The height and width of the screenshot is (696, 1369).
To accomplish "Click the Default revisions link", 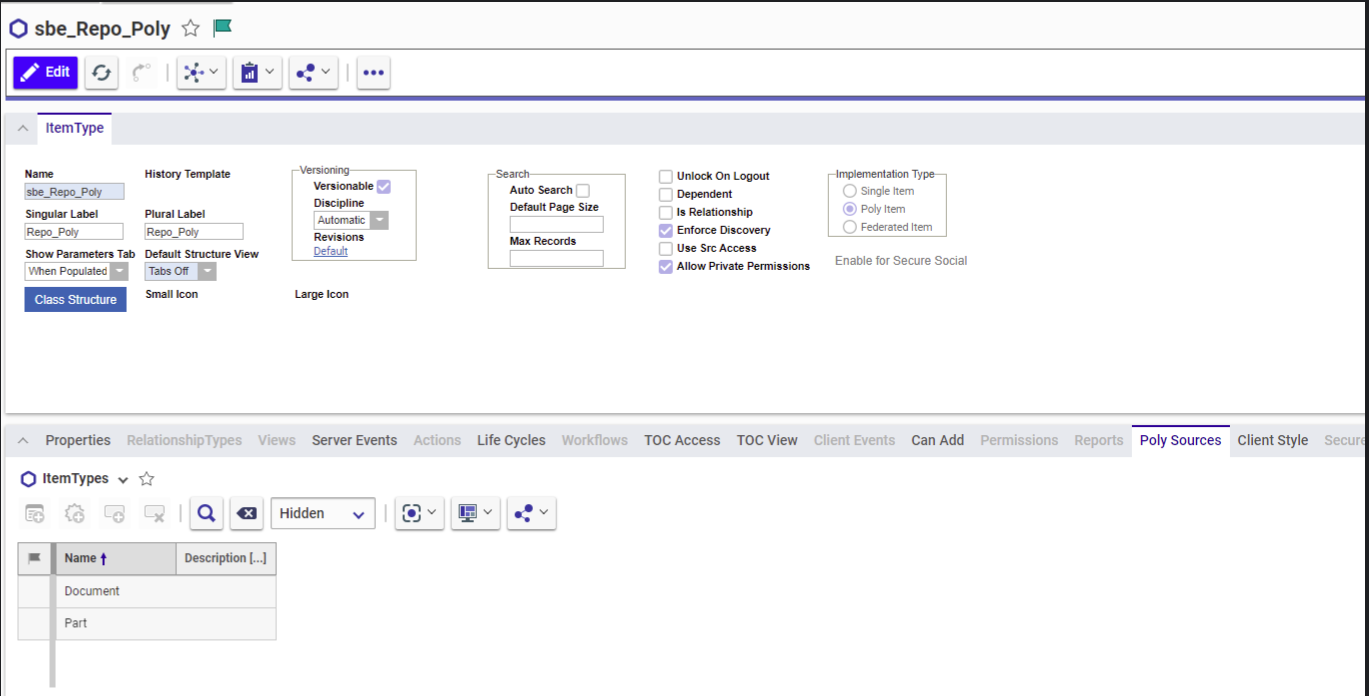I will click(331, 252).
